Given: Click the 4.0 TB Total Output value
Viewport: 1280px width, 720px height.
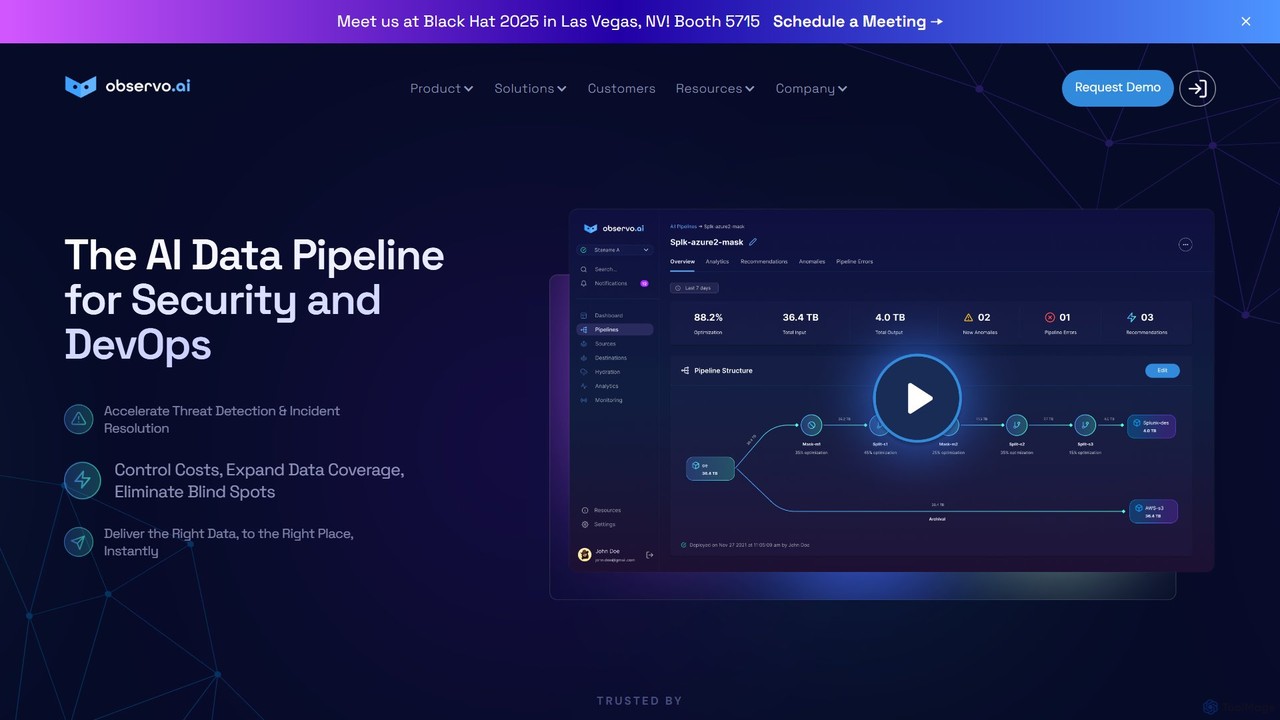Looking at the screenshot, I should coord(890,317).
